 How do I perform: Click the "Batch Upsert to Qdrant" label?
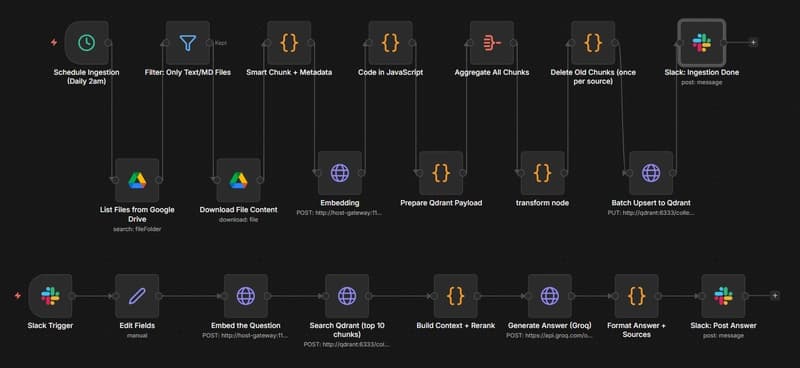point(651,203)
